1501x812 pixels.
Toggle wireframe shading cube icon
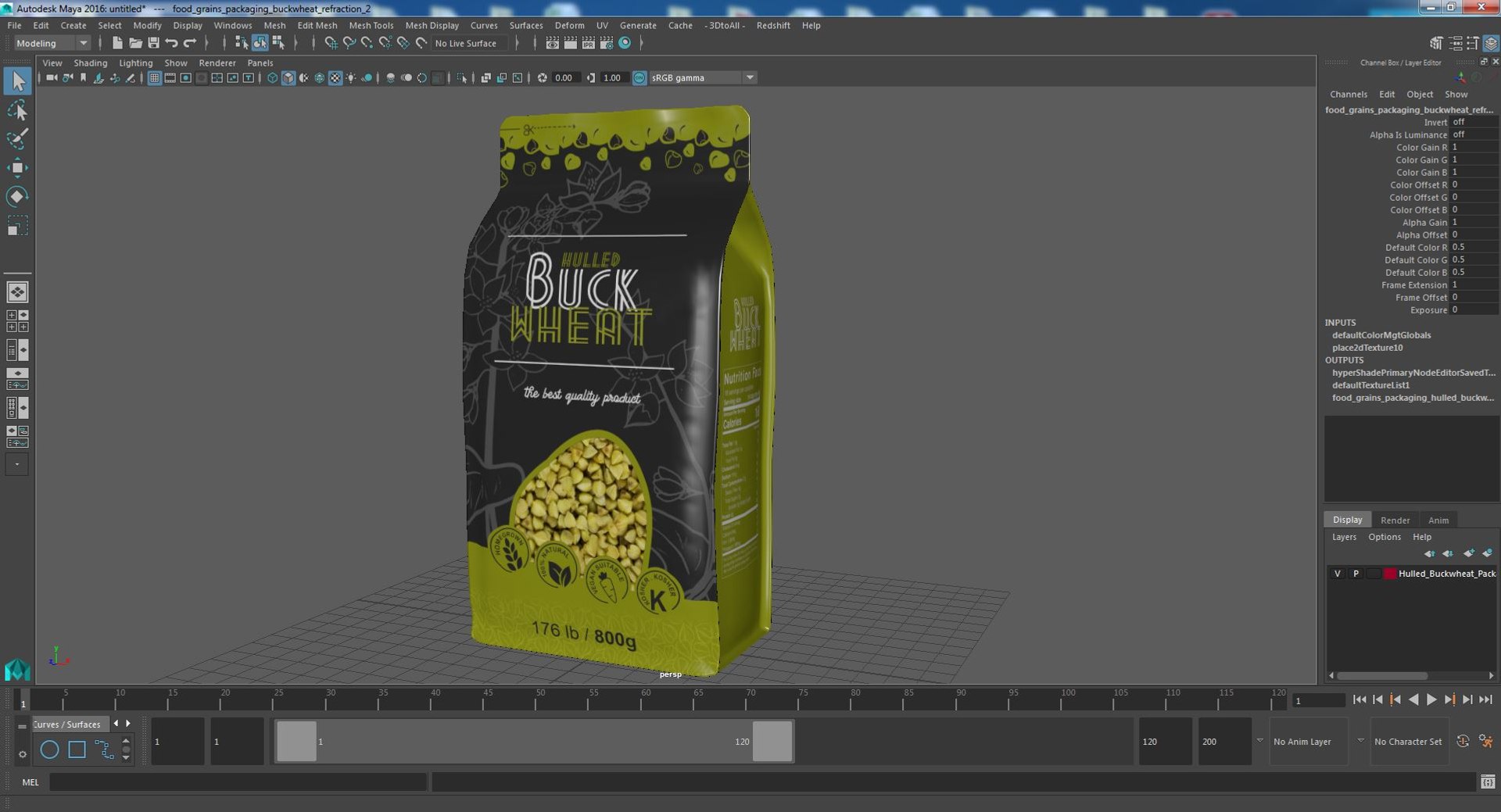click(x=272, y=77)
